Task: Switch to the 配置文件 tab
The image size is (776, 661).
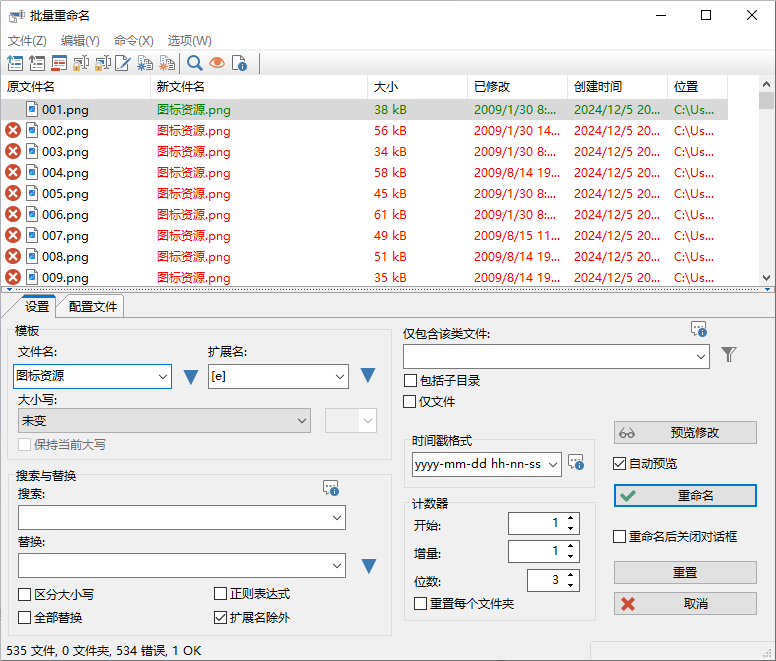Action: tap(93, 307)
